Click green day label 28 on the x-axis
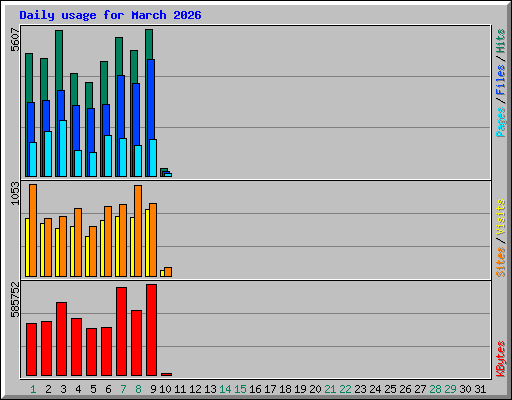 [435, 389]
